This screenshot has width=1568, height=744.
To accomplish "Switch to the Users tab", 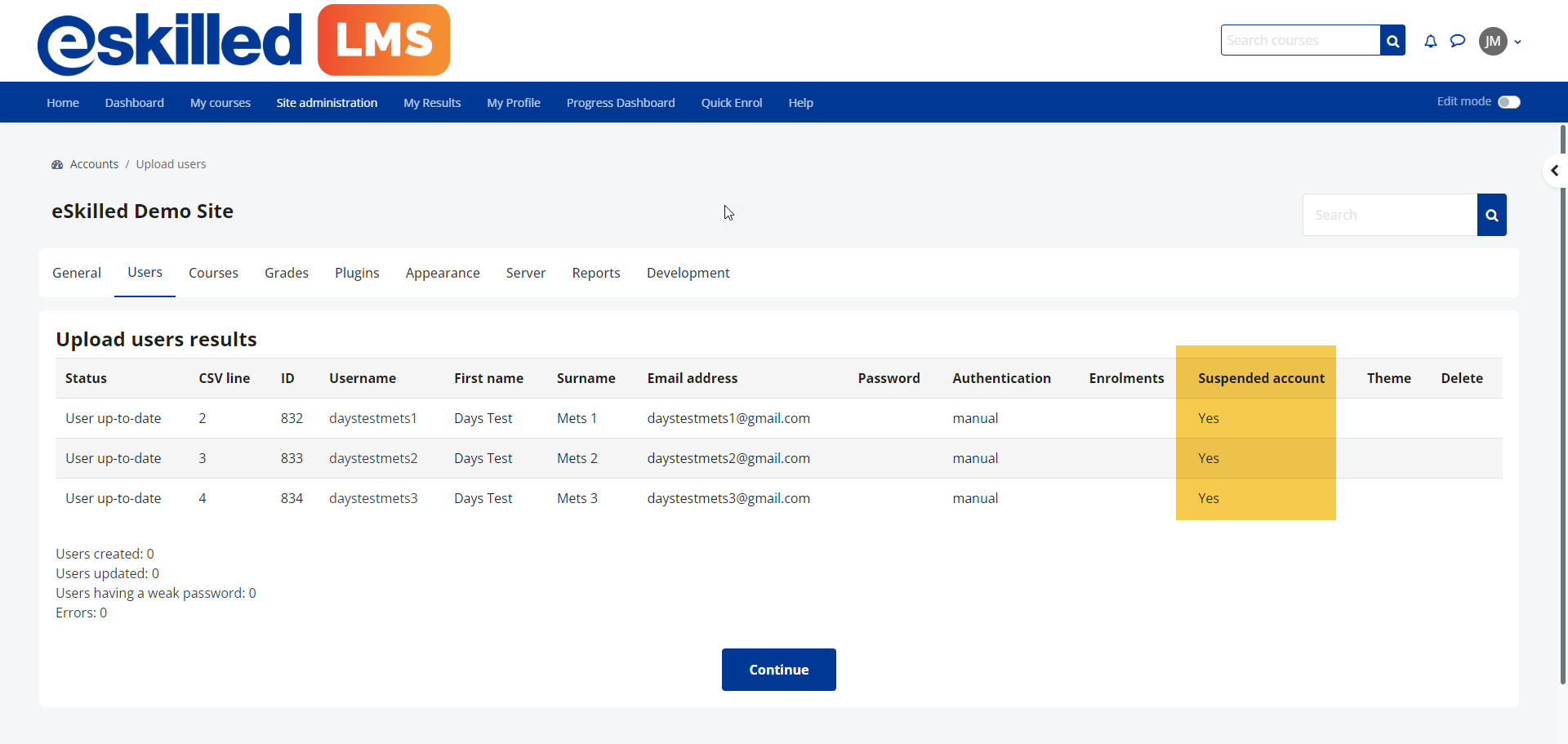I will click(145, 273).
